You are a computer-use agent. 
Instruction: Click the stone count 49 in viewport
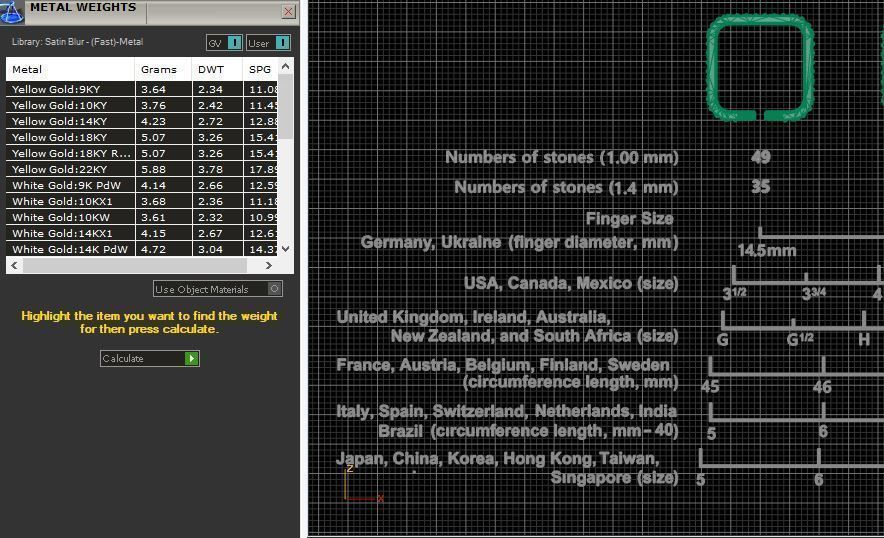[761, 157]
